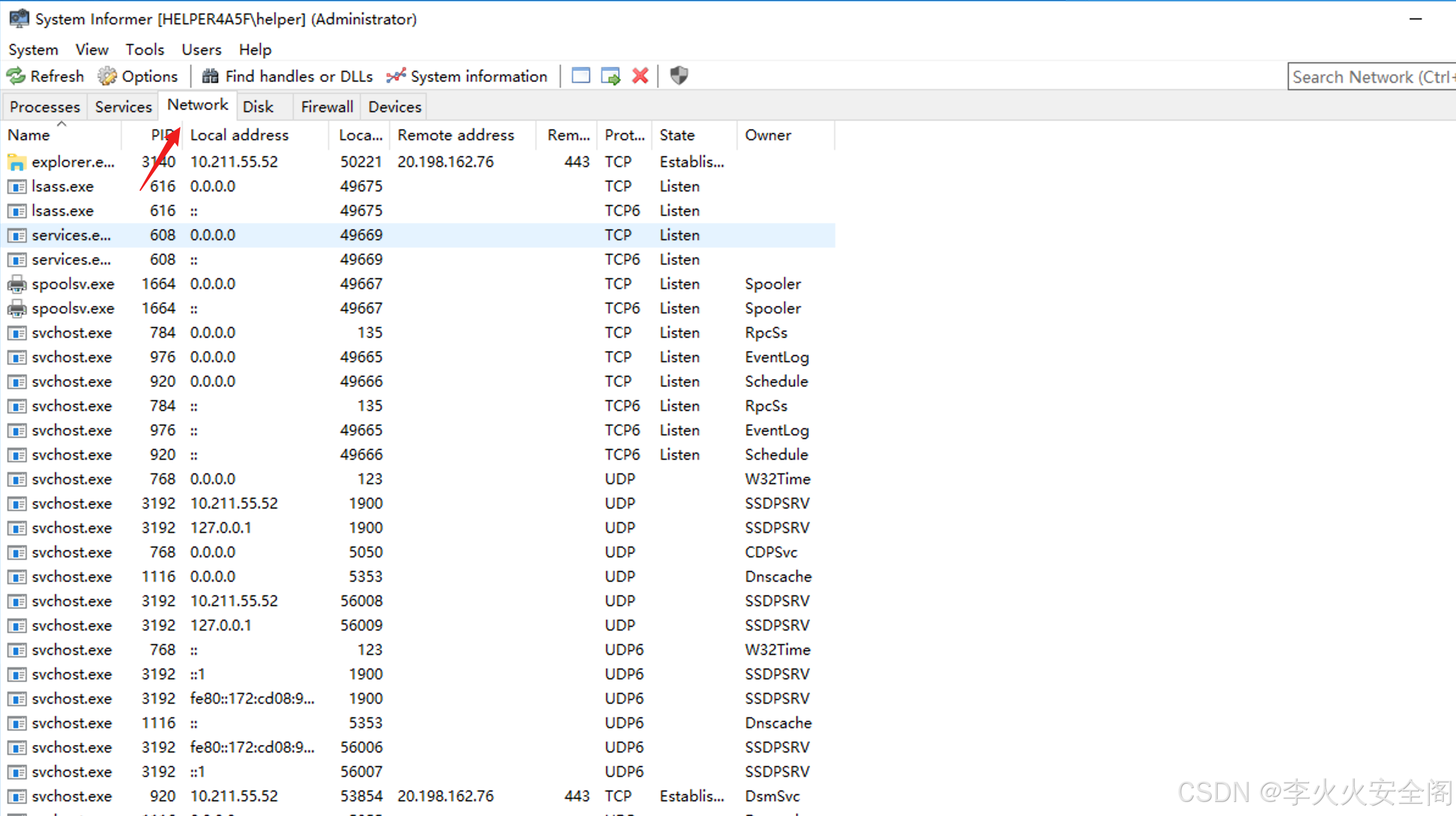The width and height of the screenshot is (1456, 816).
Task: Switch to the Firewall tab
Action: pos(327,107)
